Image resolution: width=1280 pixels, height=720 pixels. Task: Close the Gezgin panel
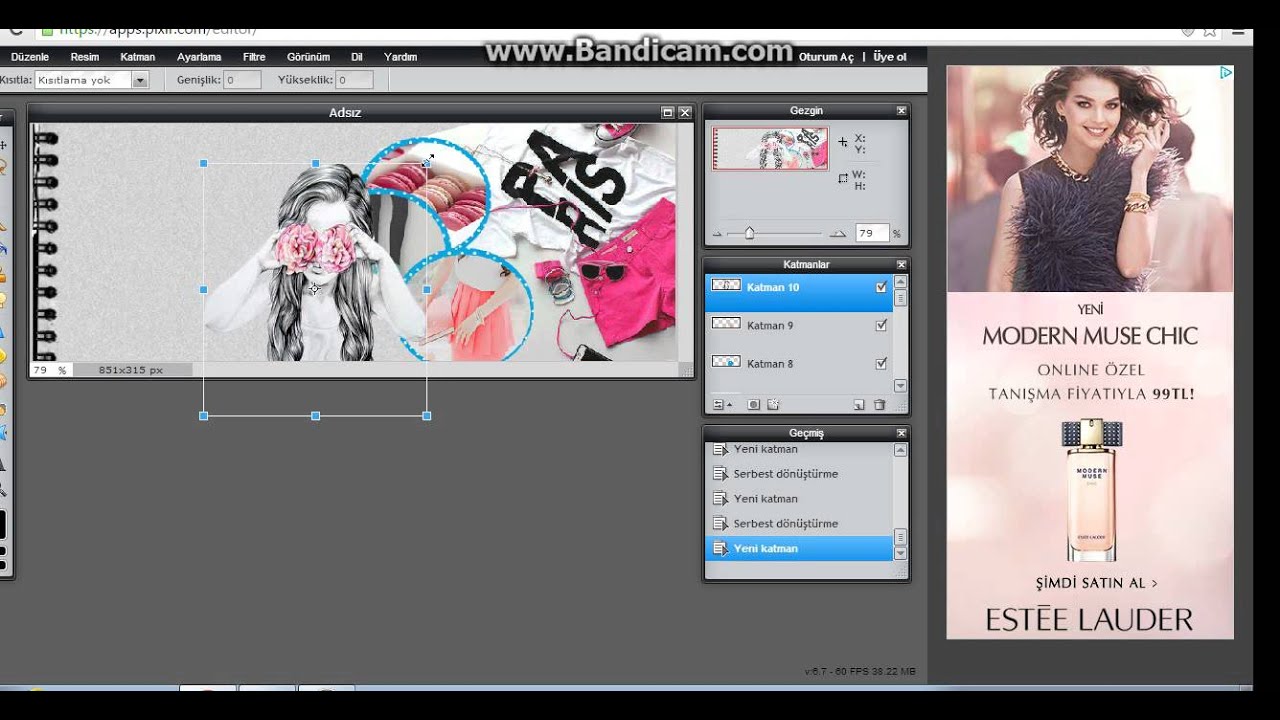pos(901,111)
